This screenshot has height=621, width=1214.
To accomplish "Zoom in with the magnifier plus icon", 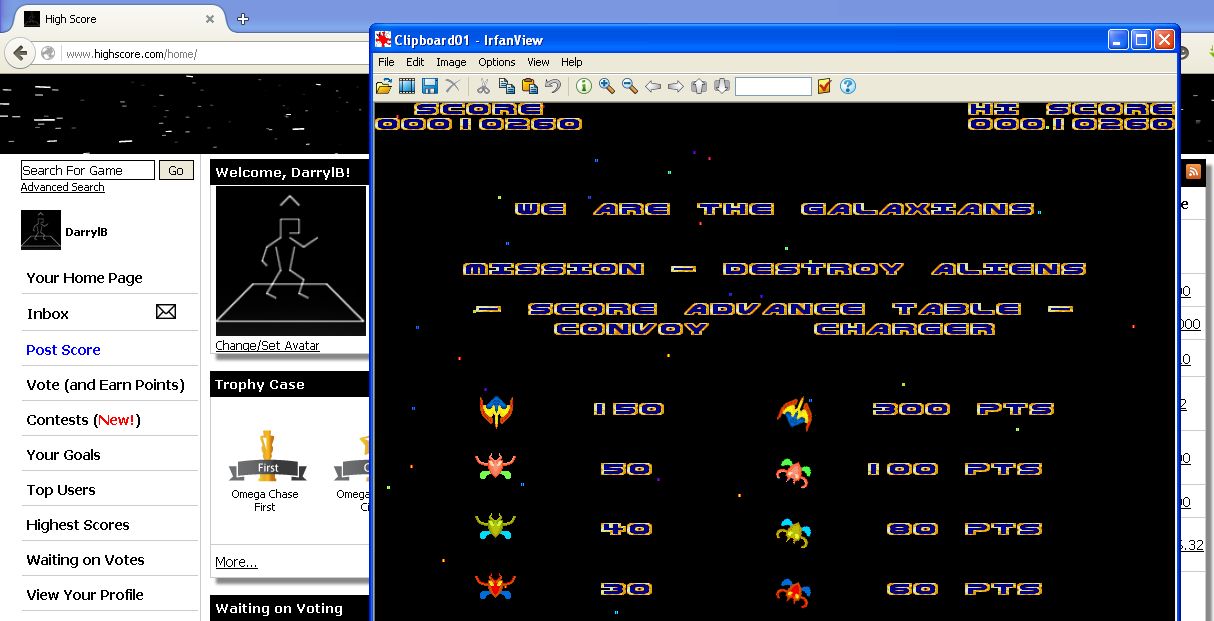I will [607, 87].
